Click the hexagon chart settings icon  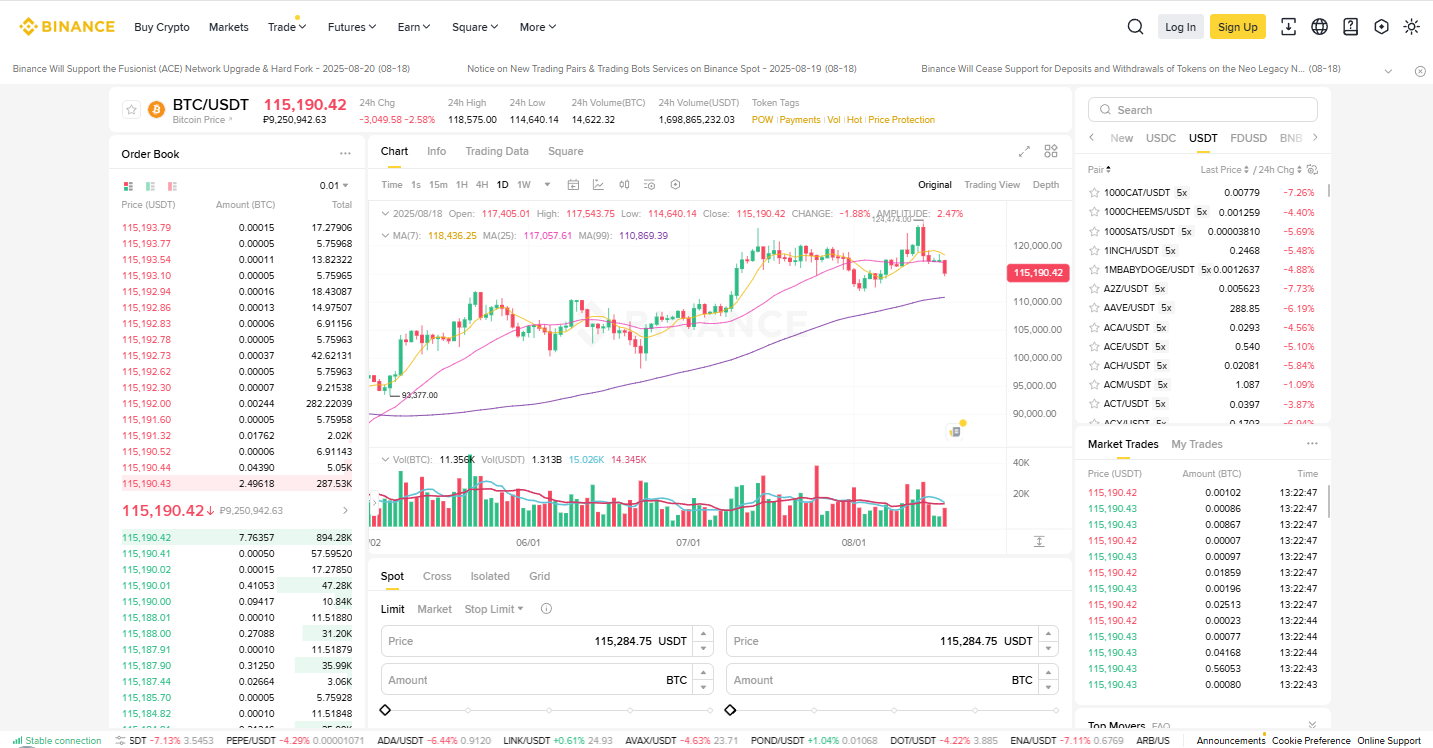click(675, 184)
